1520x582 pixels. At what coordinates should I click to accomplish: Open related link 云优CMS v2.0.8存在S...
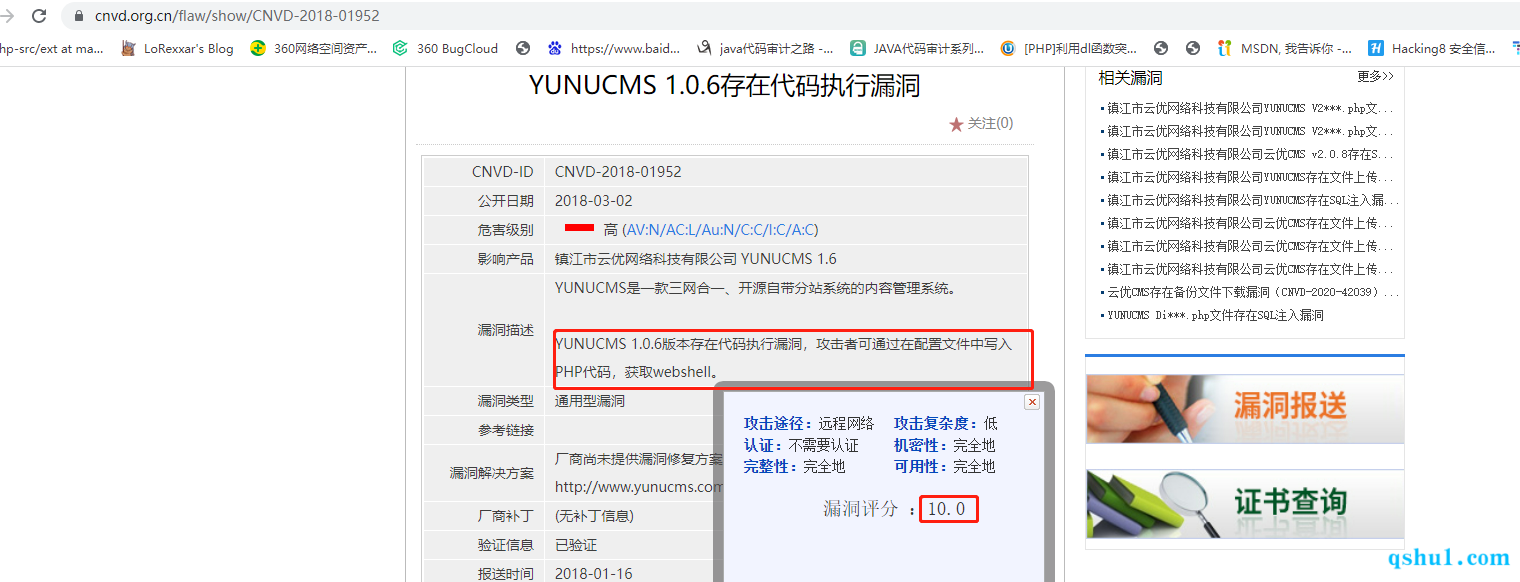1250,154
